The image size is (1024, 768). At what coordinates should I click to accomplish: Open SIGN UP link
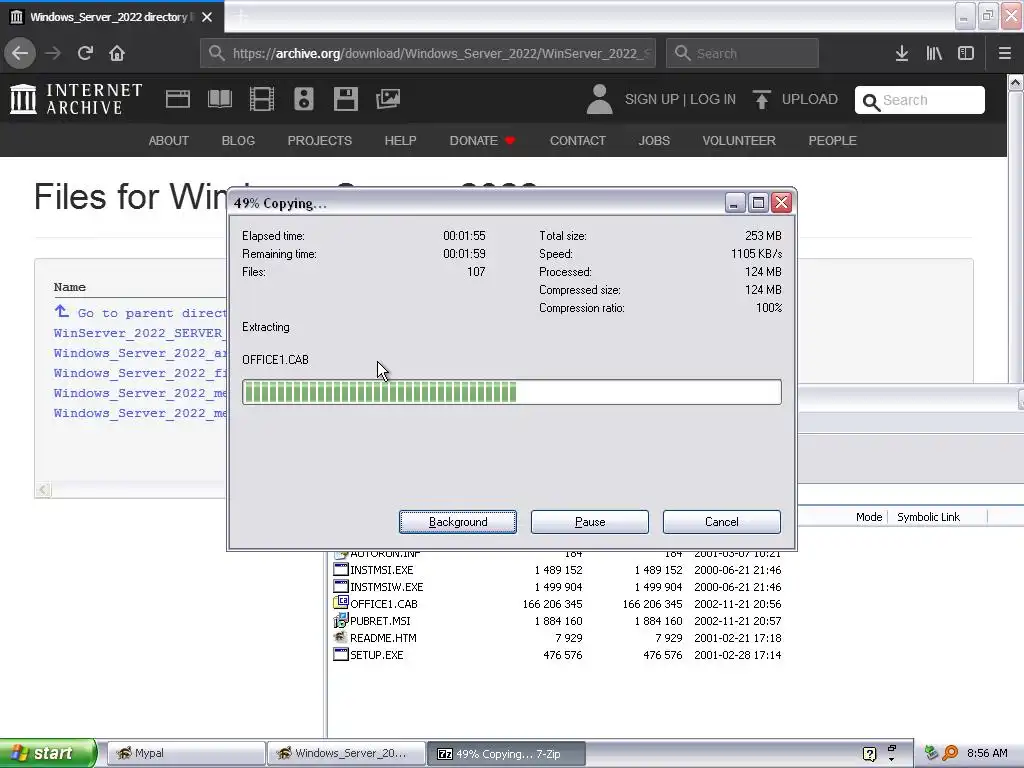click(652, 99)
